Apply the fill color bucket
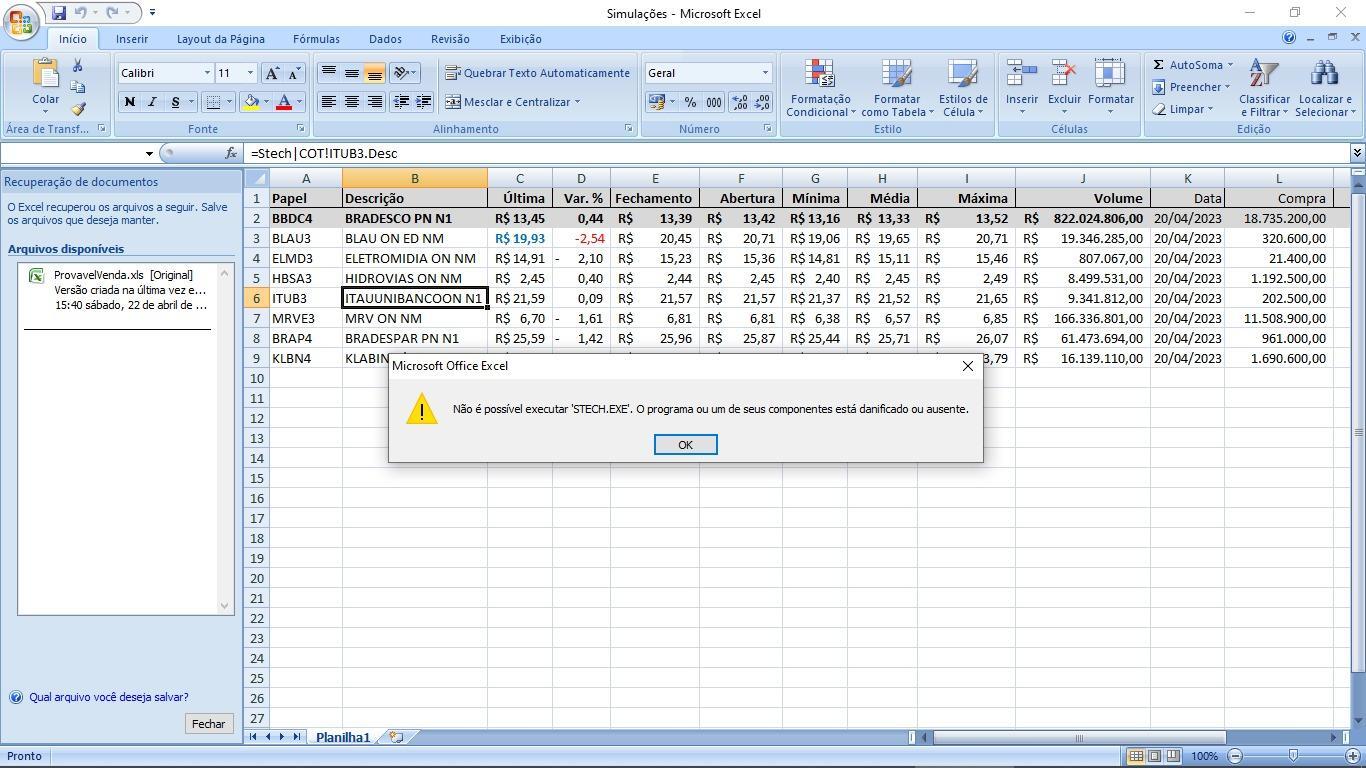 point(252,102)
